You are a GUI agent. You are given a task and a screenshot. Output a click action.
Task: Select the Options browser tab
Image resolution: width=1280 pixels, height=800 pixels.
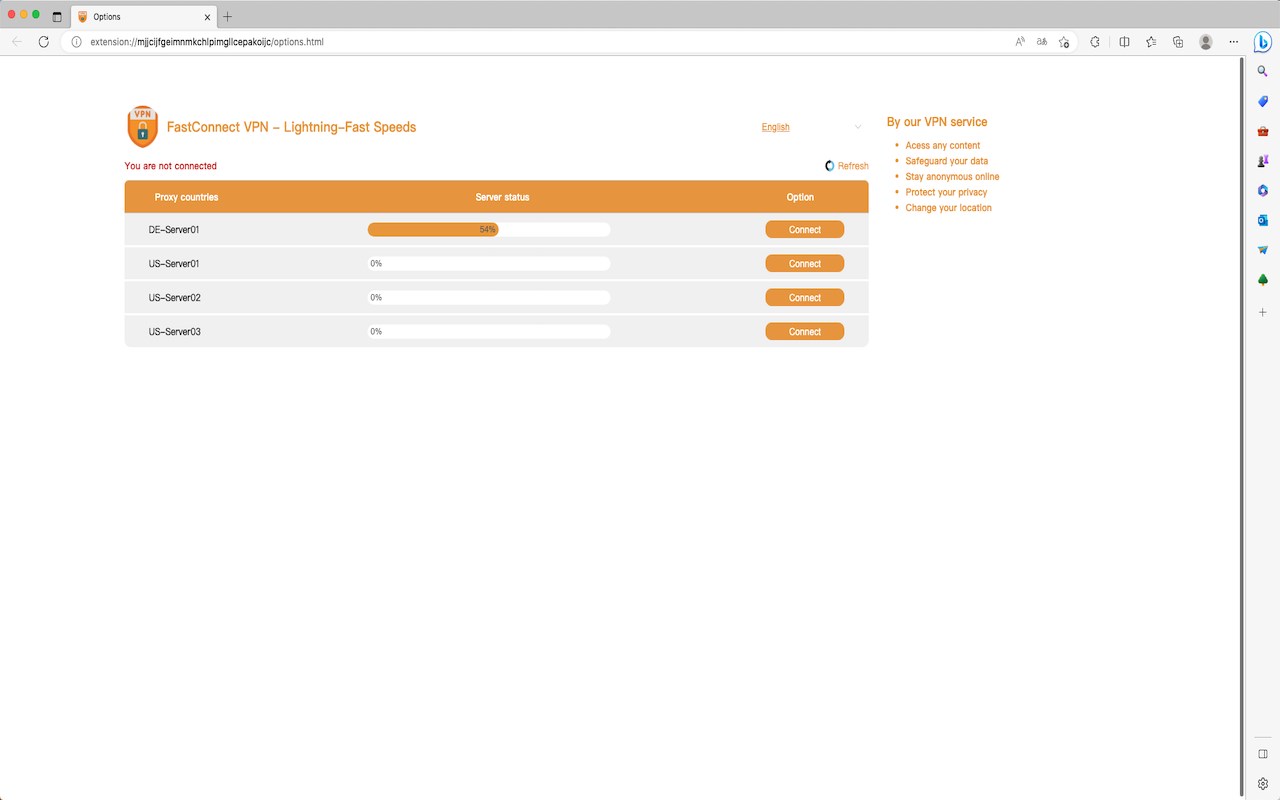pos(144,17)
